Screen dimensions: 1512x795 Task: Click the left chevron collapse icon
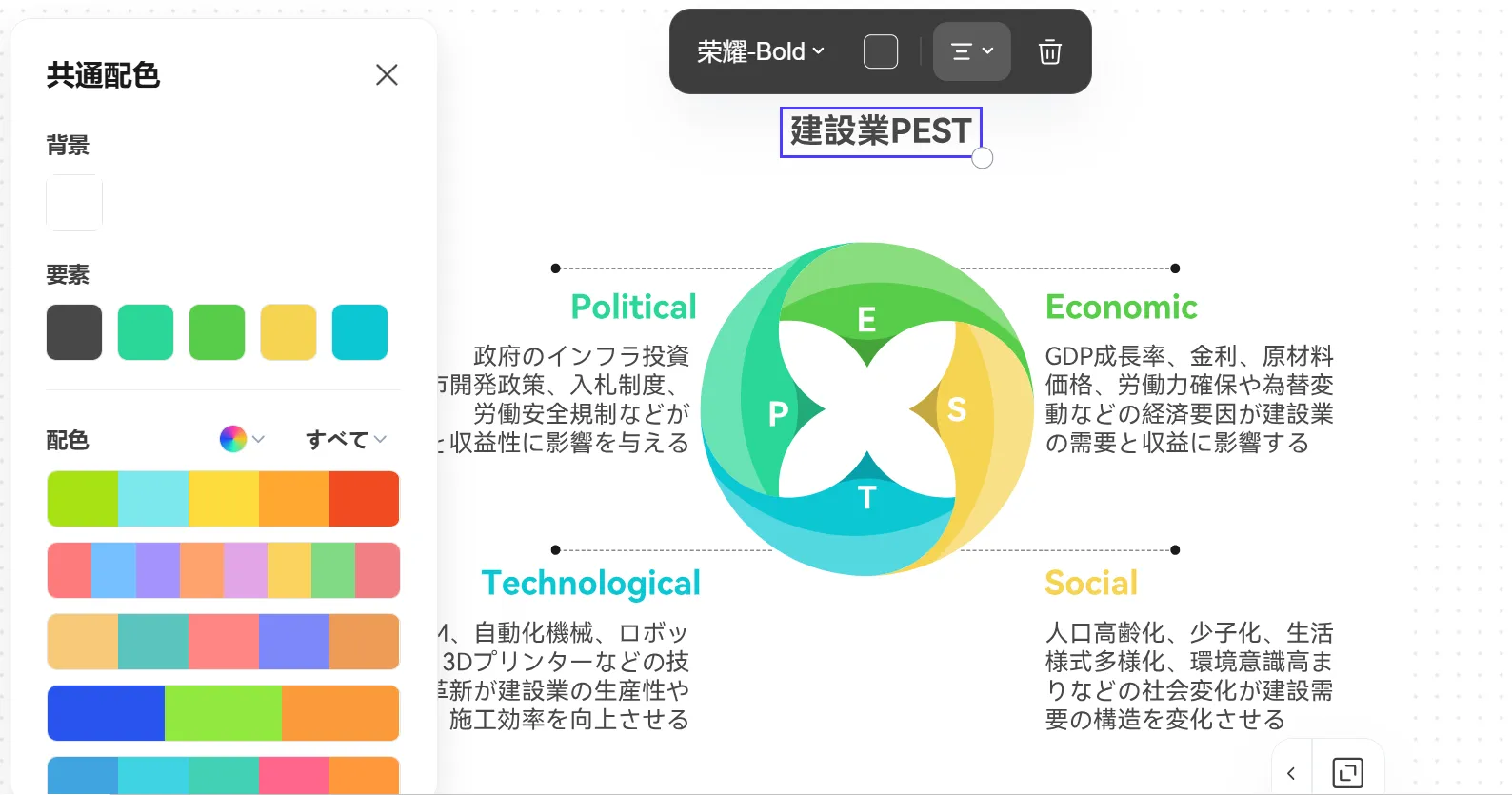[1291, 773]
